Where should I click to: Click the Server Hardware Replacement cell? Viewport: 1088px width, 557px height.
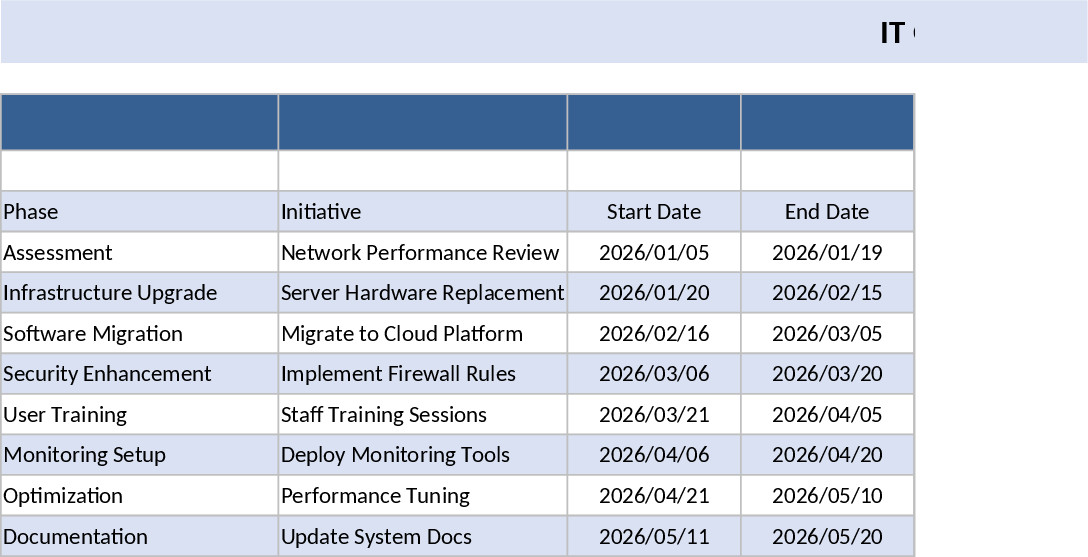(421, 293)
